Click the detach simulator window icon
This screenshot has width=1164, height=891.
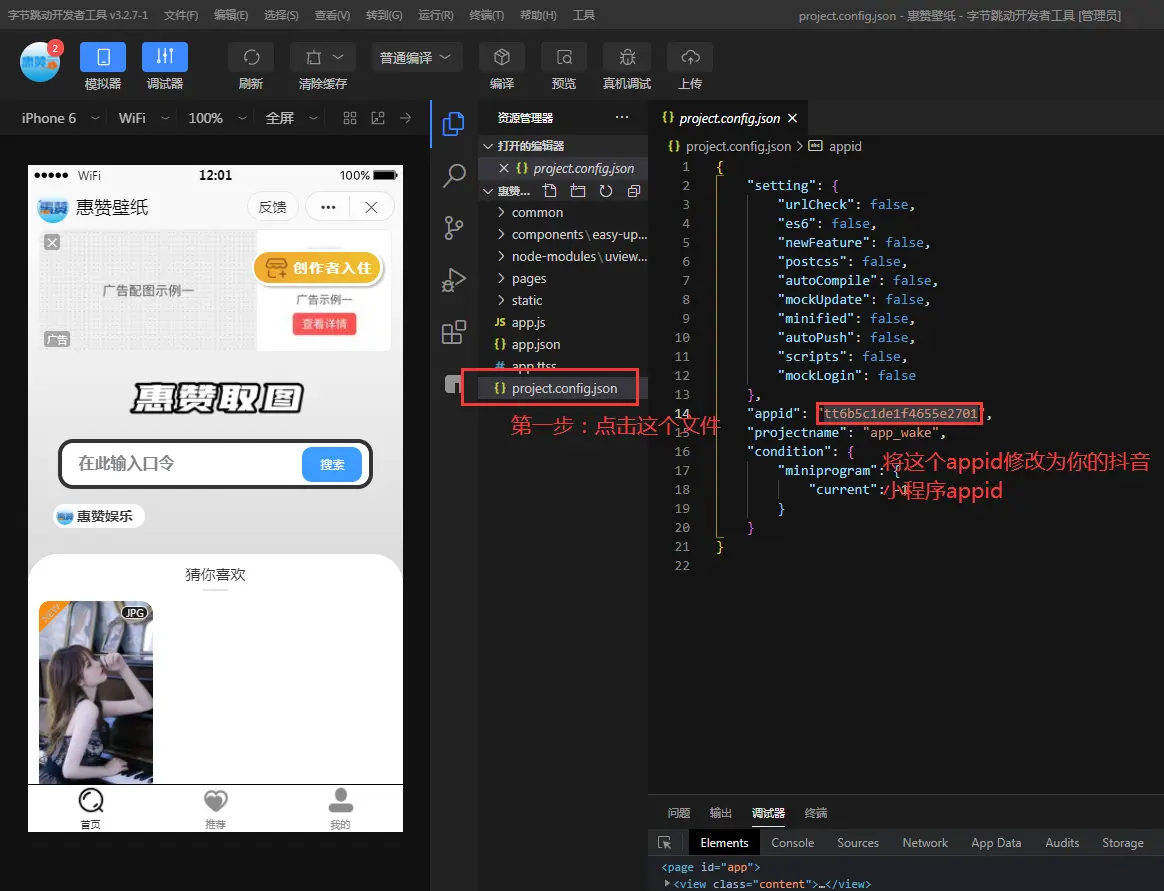point(378,118)
